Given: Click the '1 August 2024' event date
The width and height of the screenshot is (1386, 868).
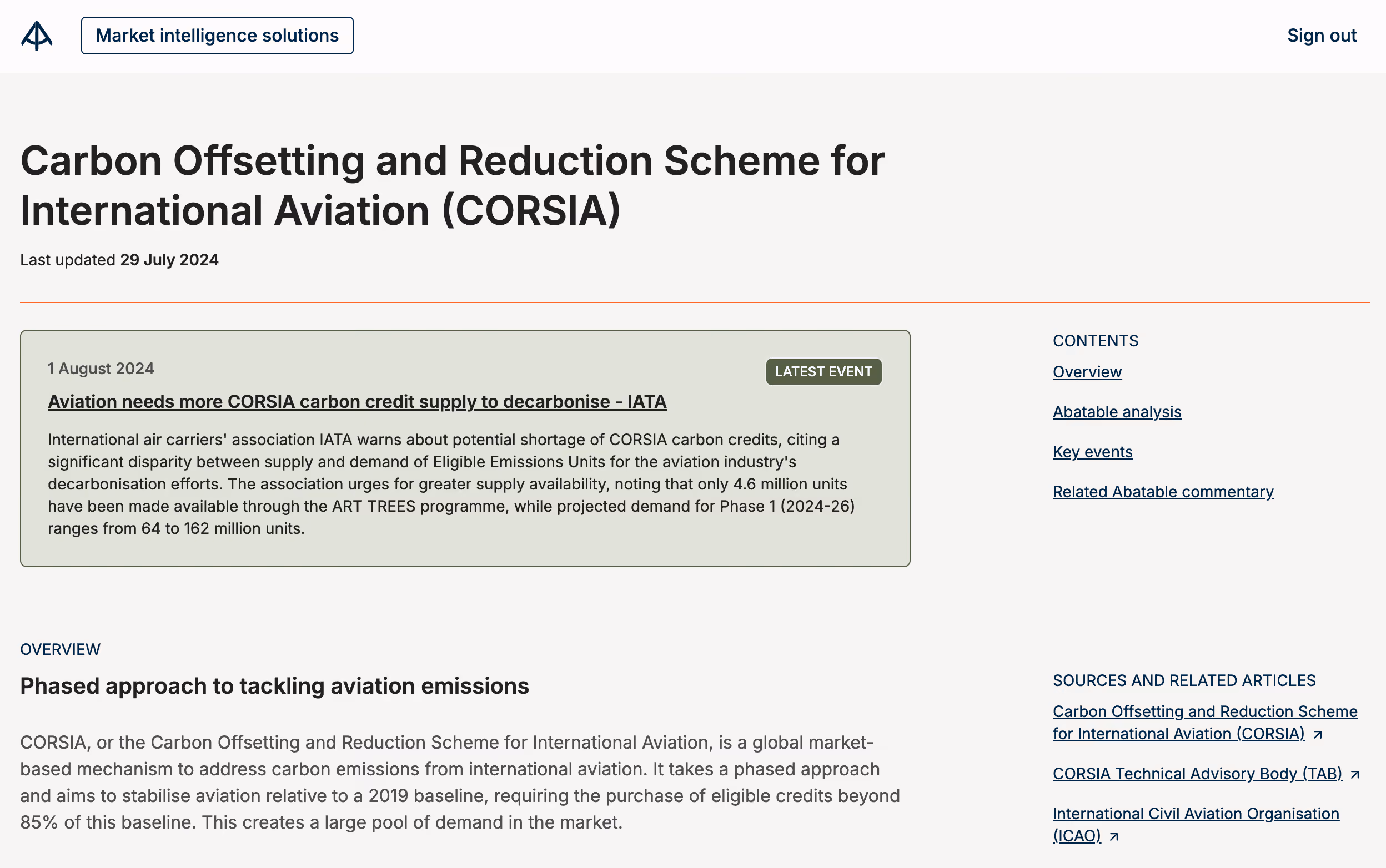Looking at the screenshot, I should [x=101, y=369].
